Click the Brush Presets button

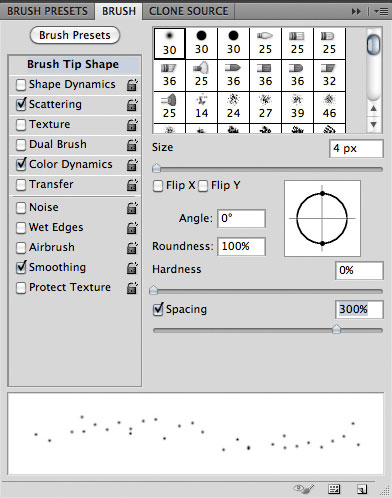coord(75,35)
